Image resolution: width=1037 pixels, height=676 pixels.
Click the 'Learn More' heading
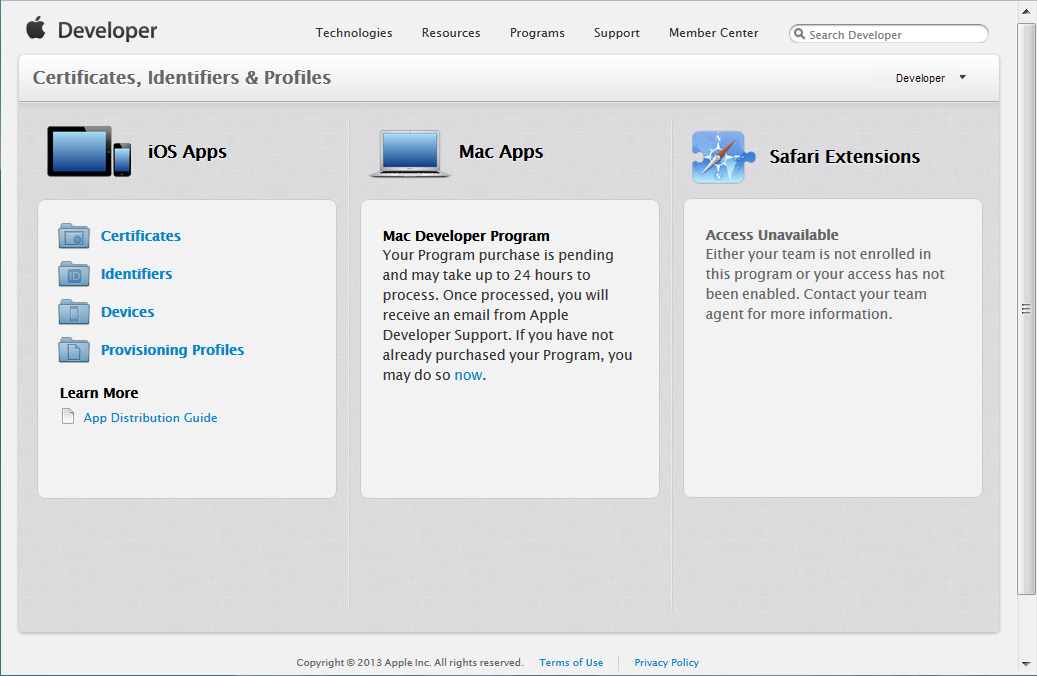point(99,393)
